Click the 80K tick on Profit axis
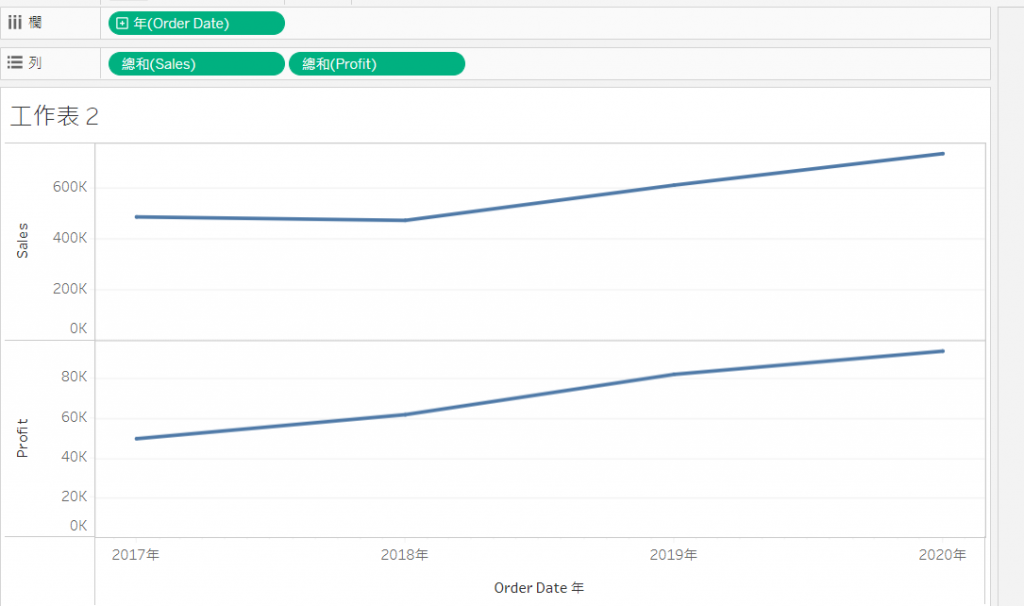Image resolution: width=1024 pixels, height=606 pixels. [74, 377]
